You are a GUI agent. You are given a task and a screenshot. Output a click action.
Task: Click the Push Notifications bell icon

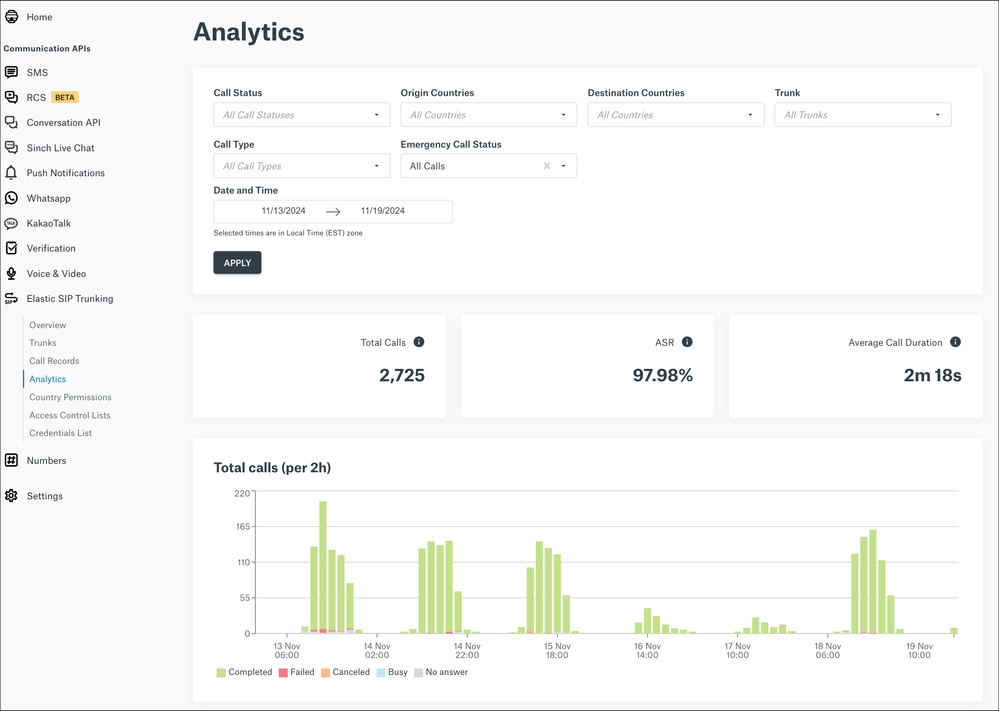[x=11, y=173]
